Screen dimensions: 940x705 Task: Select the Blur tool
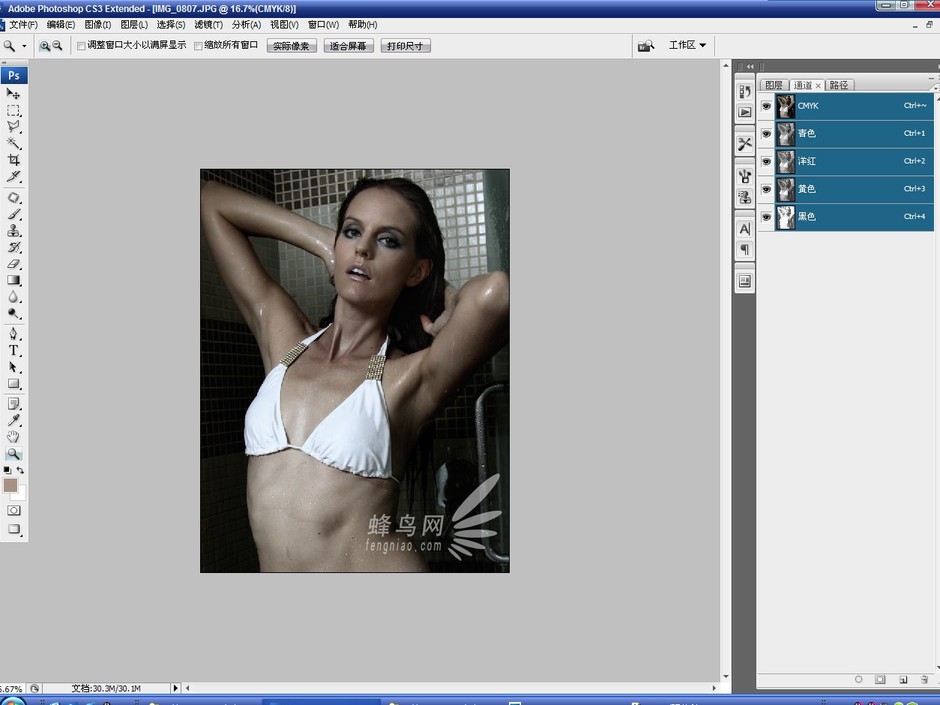click(x=13, y=297)
